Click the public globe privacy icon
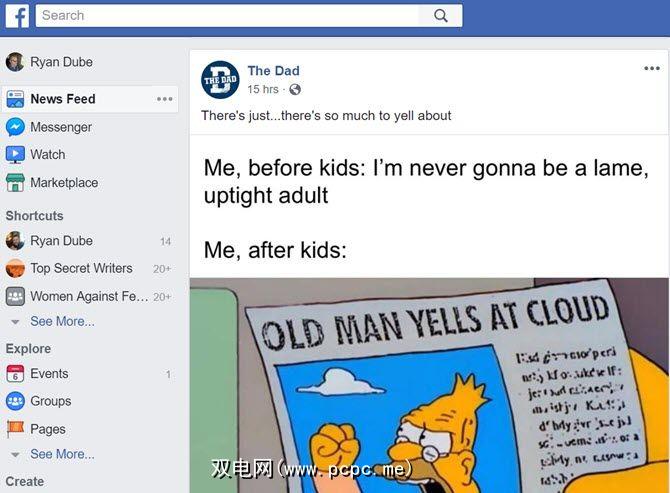 (x=295, y=89)
